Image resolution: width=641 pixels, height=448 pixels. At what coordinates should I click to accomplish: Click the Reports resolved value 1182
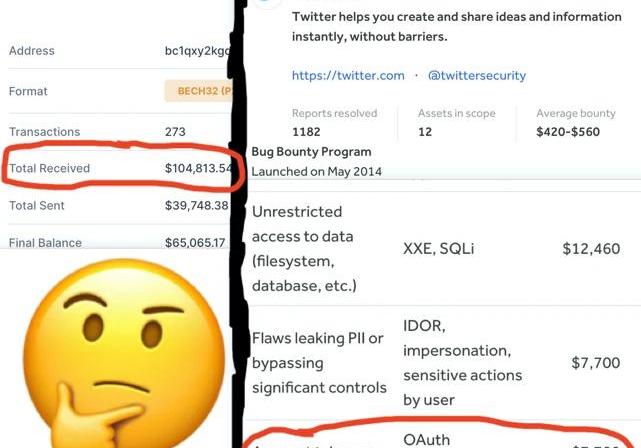307,131
